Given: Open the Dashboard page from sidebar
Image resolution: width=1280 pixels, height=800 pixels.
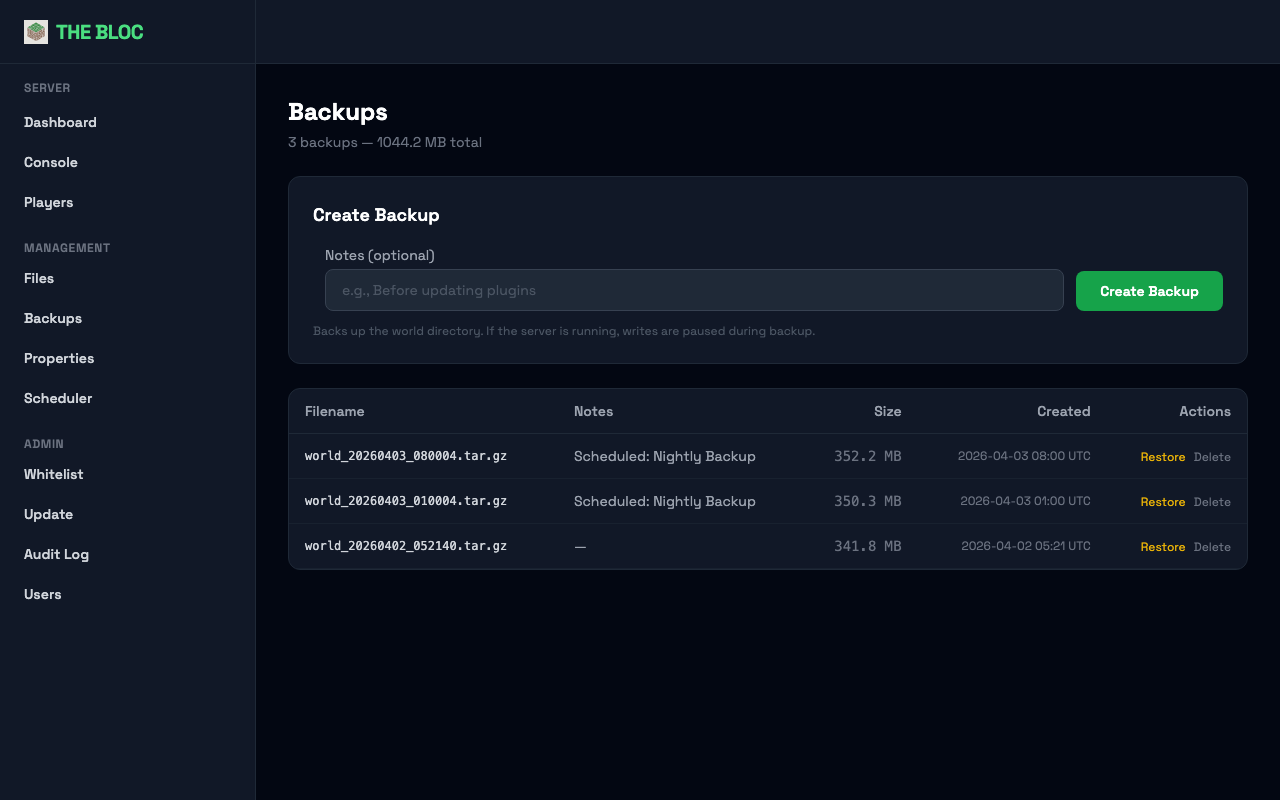Looking at the screenshot, I should pyautogui.click(x=60, y=122).
